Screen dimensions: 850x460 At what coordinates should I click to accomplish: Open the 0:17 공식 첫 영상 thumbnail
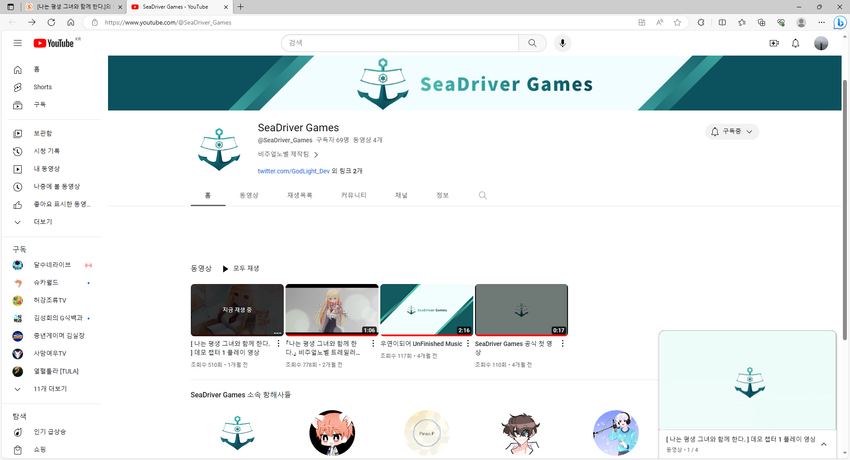[x=521, y=310]
